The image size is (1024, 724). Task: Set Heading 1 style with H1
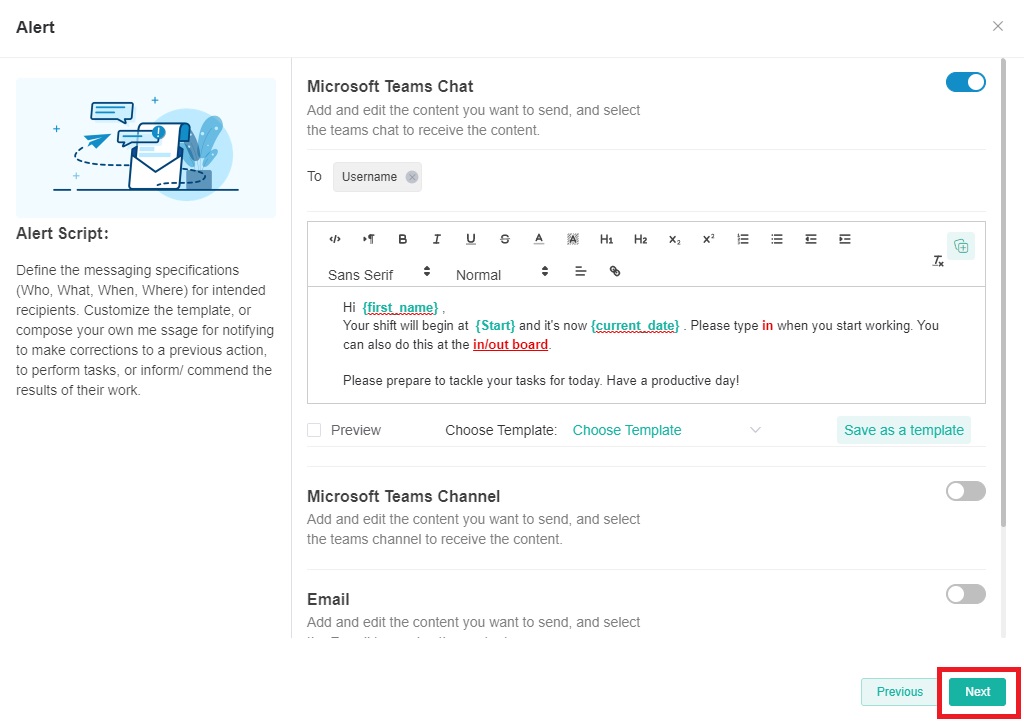[607, 239]
